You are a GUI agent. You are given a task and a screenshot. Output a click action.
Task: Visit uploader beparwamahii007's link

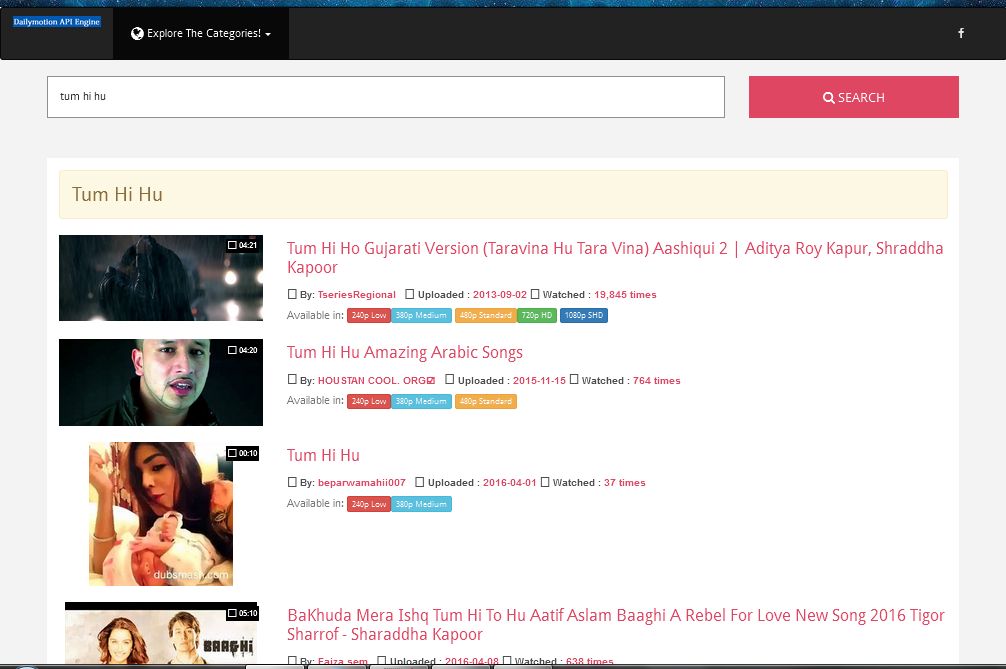[361, 483]
